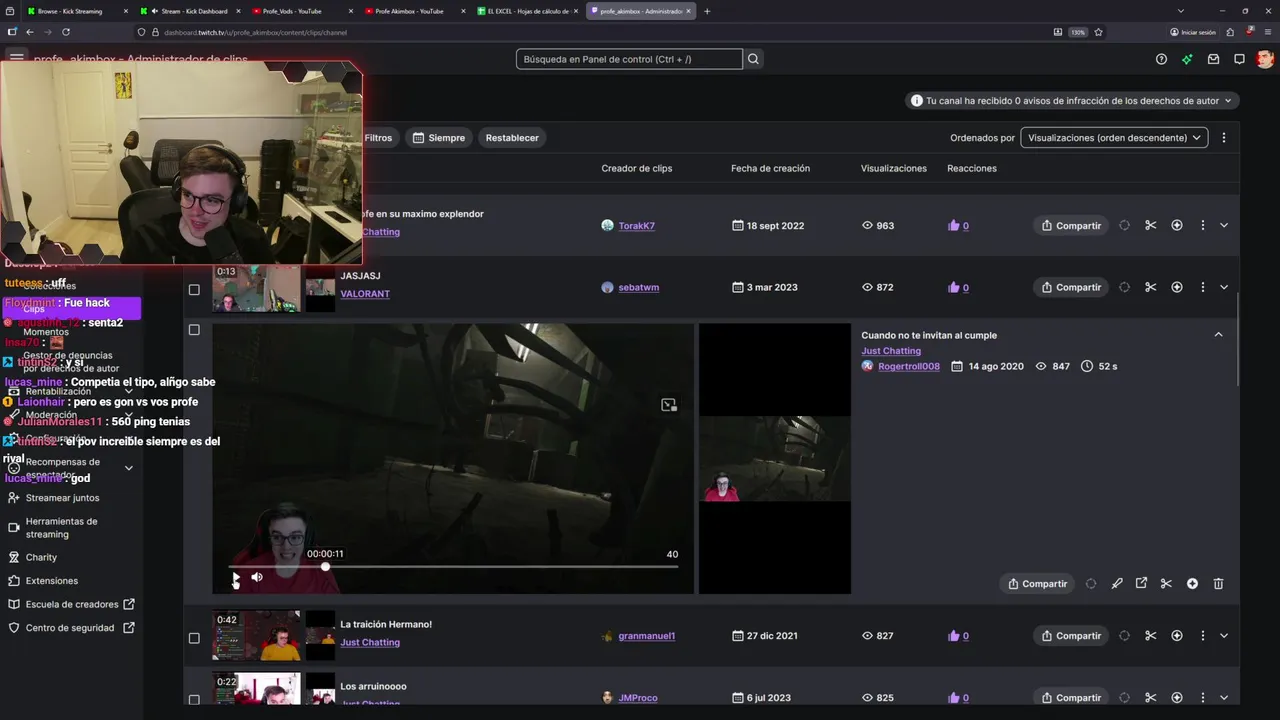Switch to Stream - Kick Dashboard tab

click(x=190, y=11)
